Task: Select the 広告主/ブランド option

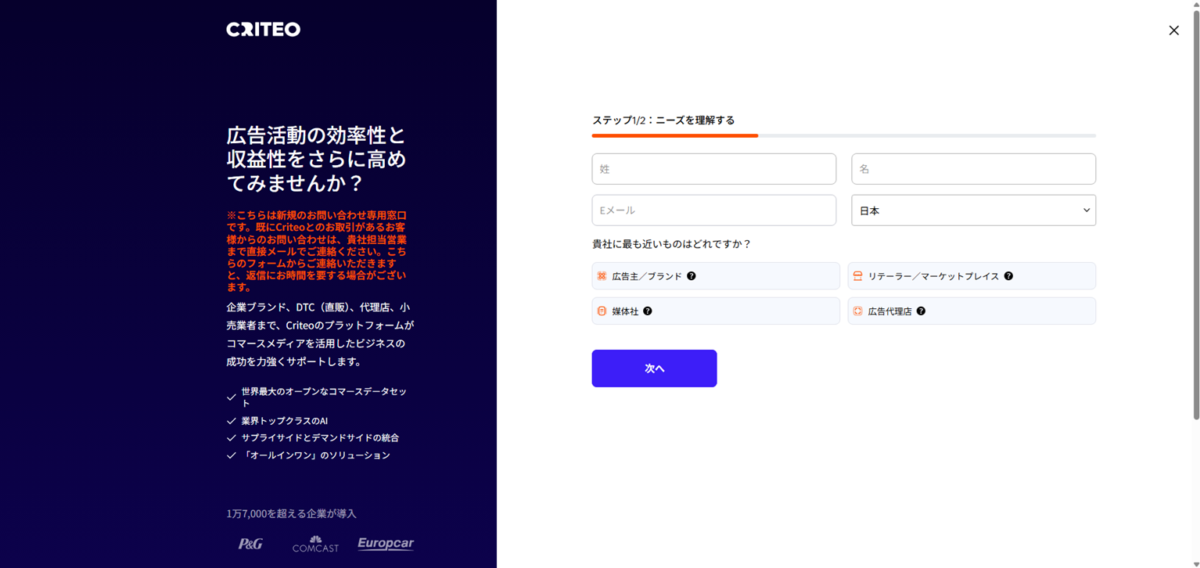Action: [x=716, y=276]
